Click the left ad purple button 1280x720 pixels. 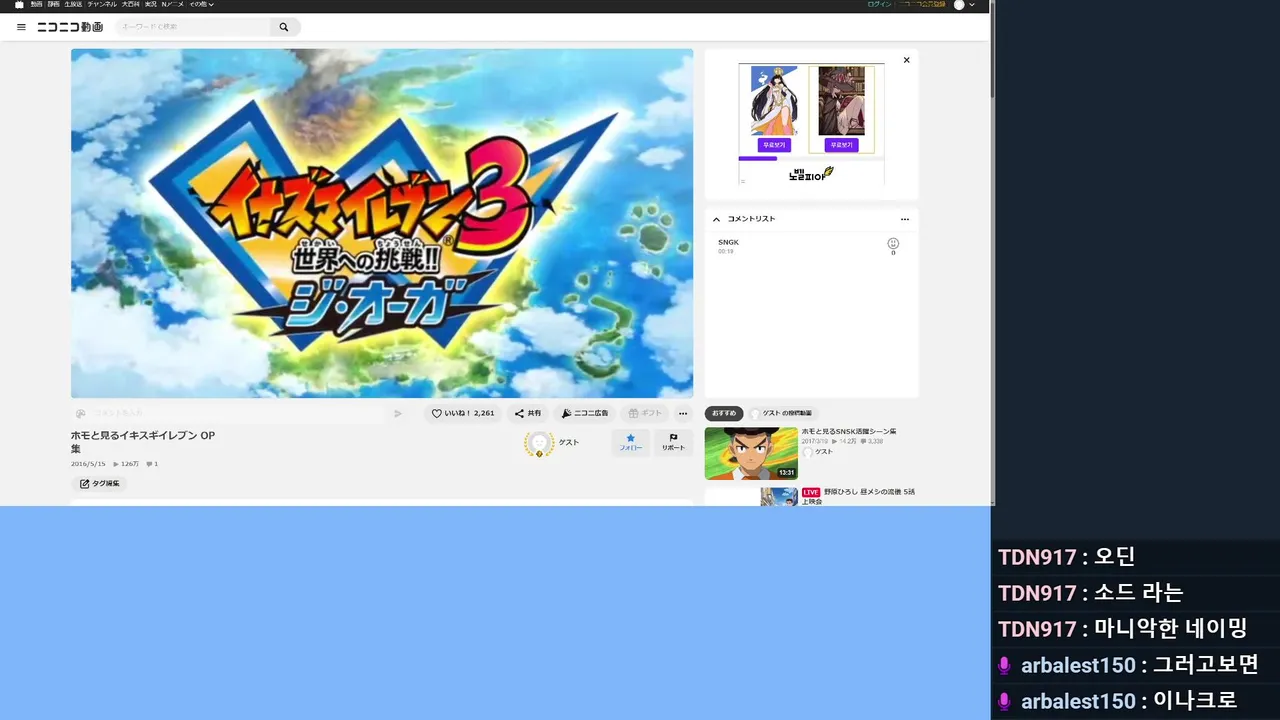click(x=774, y=145)
